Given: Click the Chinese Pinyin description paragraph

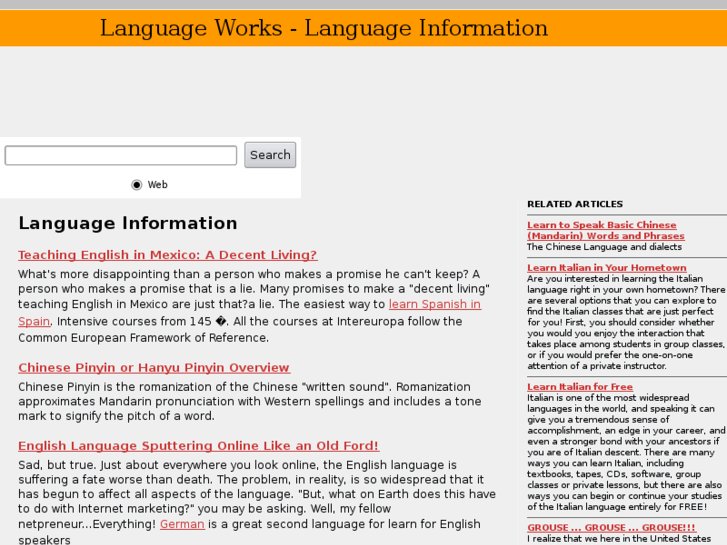Looking at the screenshot, I should tap(249, 401).
